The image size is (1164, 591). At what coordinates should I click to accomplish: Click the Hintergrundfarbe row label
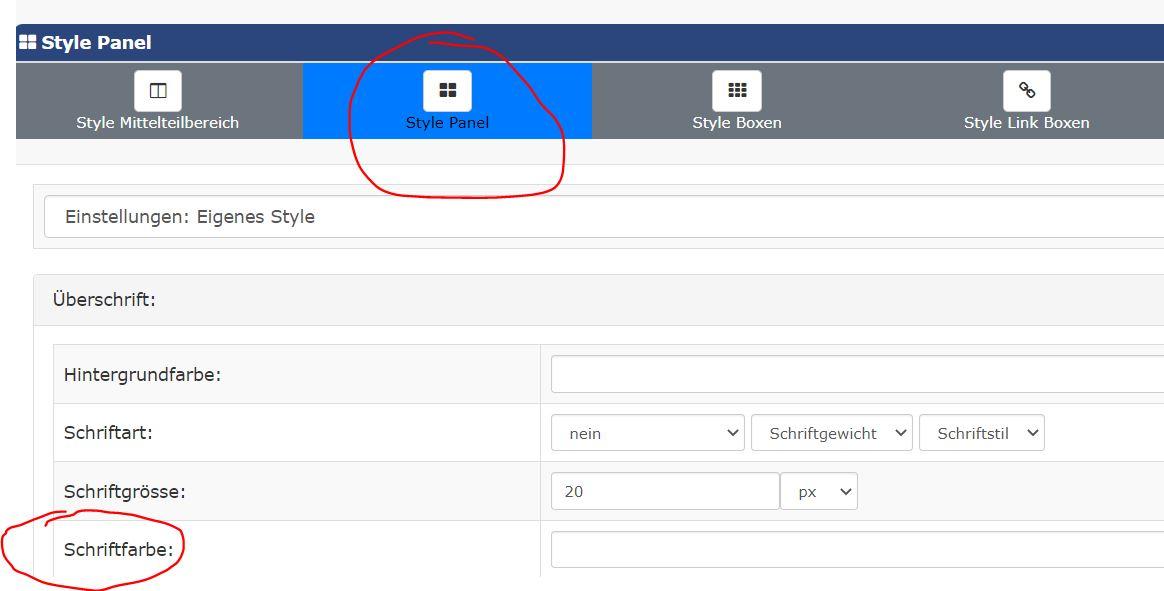point(142,375)
